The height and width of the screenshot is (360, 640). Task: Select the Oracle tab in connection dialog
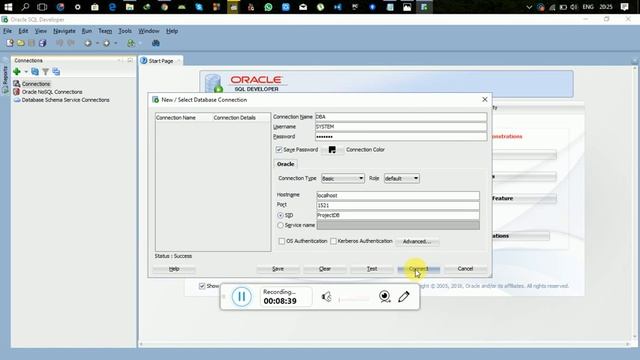[285, 164]
